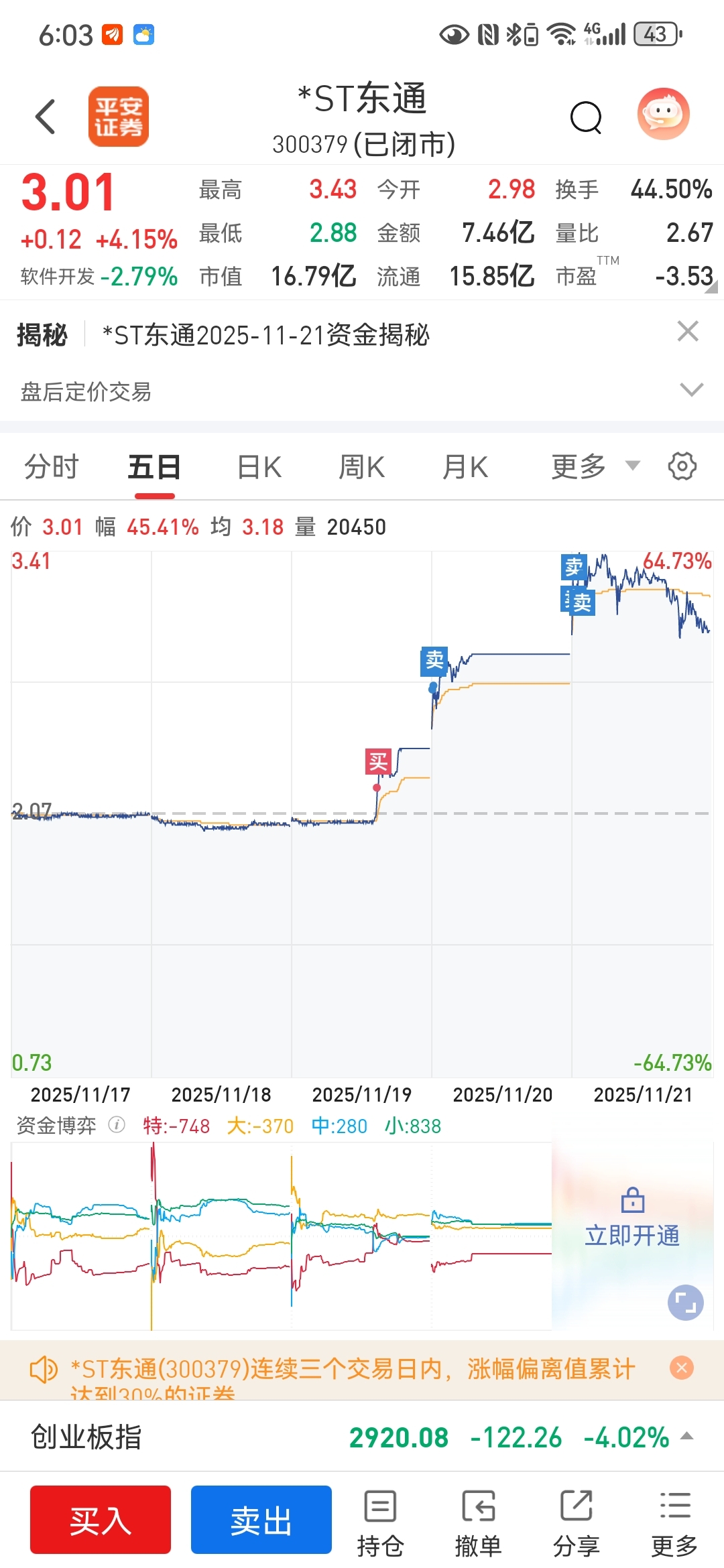Open the assistant chat avatar icon

coord(663,114)
